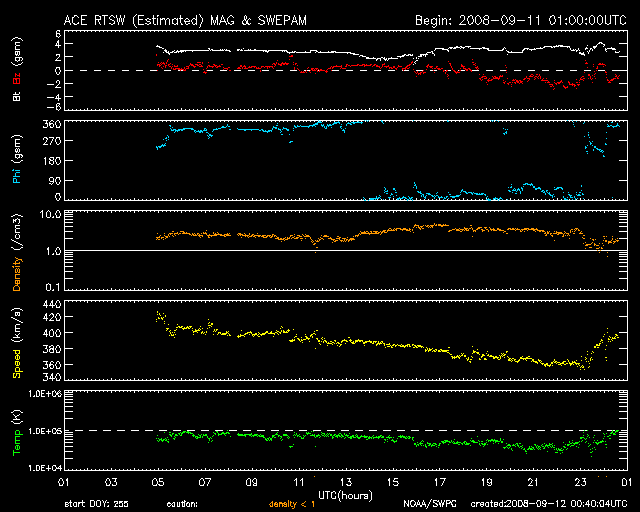640x512 pixels.
Task: Click the '19' hour tick label
Action: click(487, 482)
